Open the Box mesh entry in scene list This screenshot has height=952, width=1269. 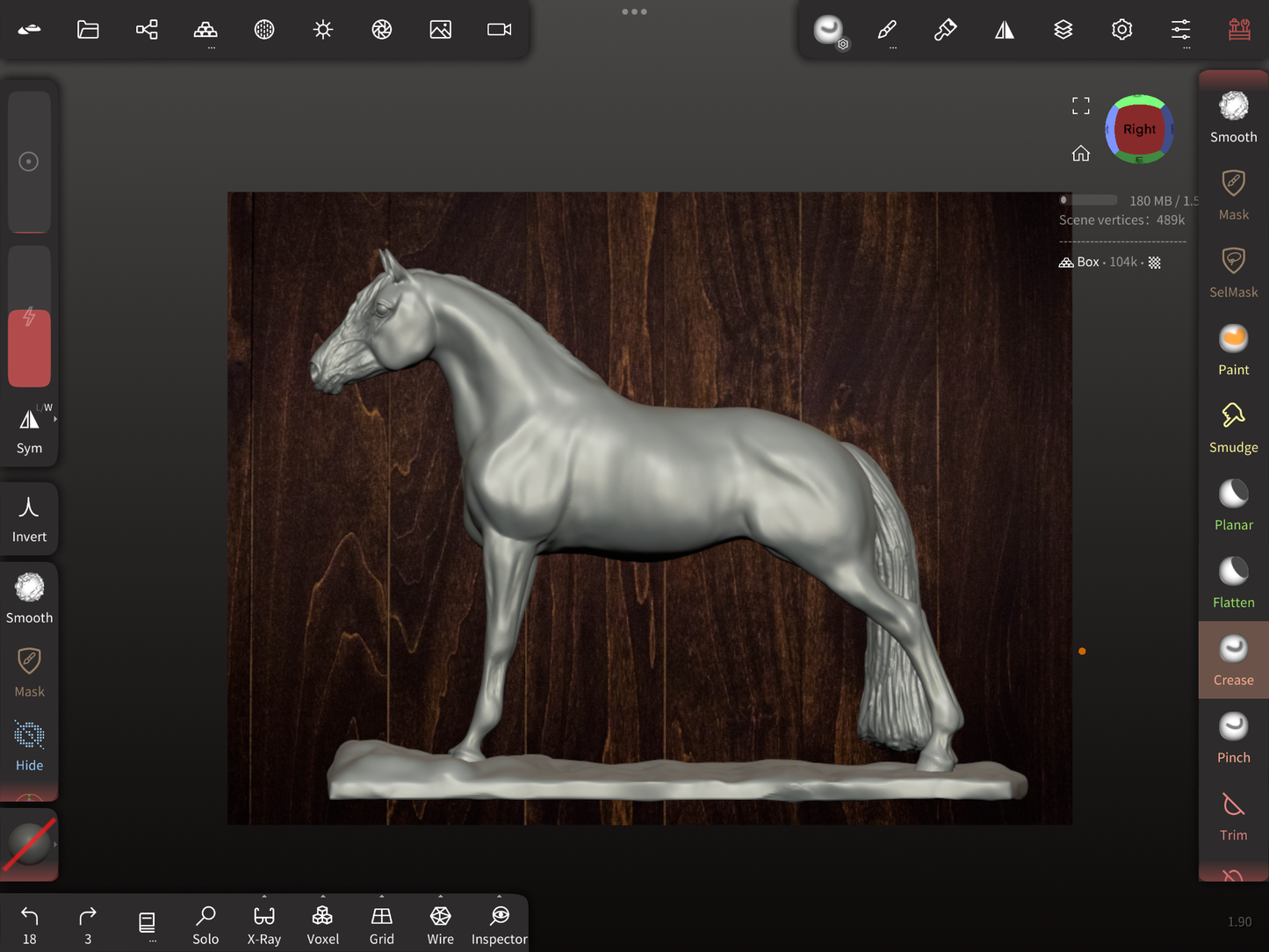click(1088, 261)
